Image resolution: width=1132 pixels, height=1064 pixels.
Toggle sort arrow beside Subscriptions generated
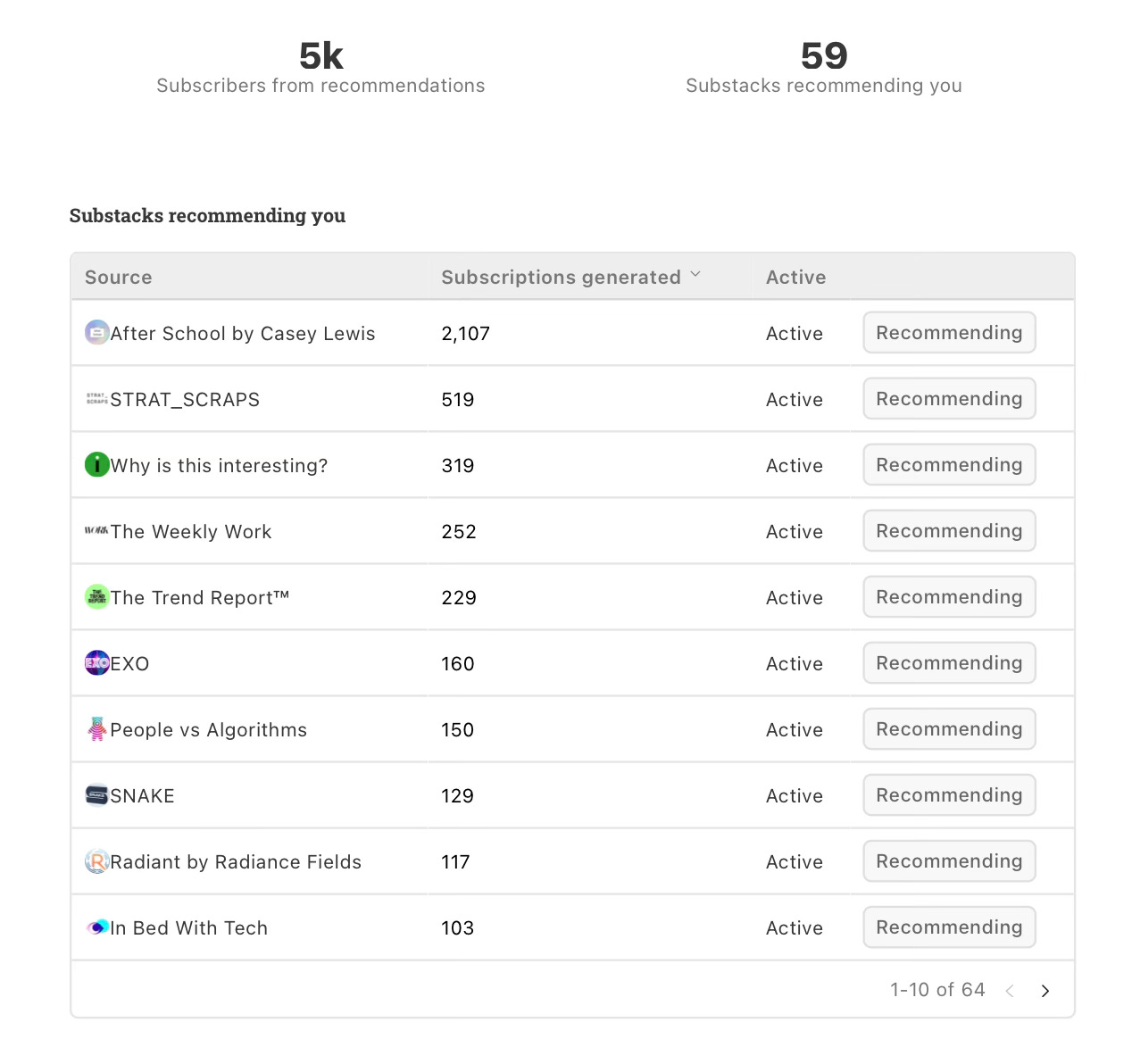pyautogui.click(x=695, y=275)
